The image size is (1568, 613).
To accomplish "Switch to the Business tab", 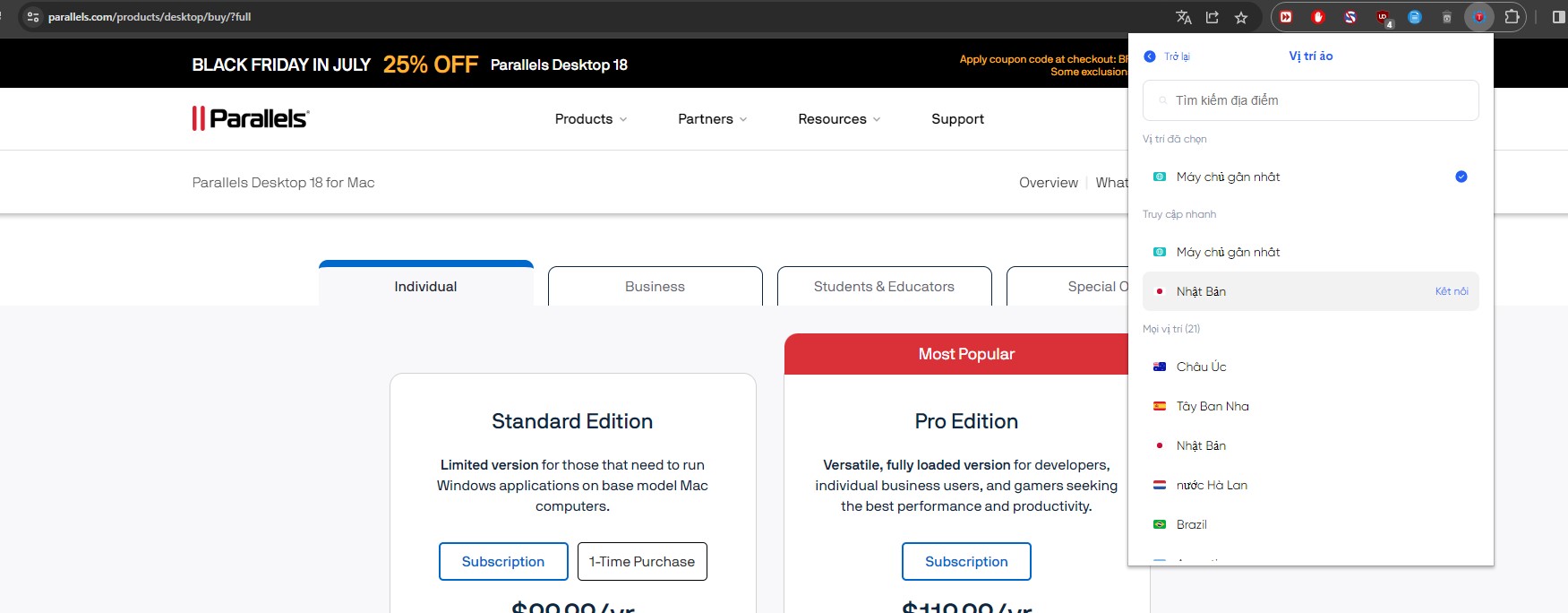I will coord(655,287).
